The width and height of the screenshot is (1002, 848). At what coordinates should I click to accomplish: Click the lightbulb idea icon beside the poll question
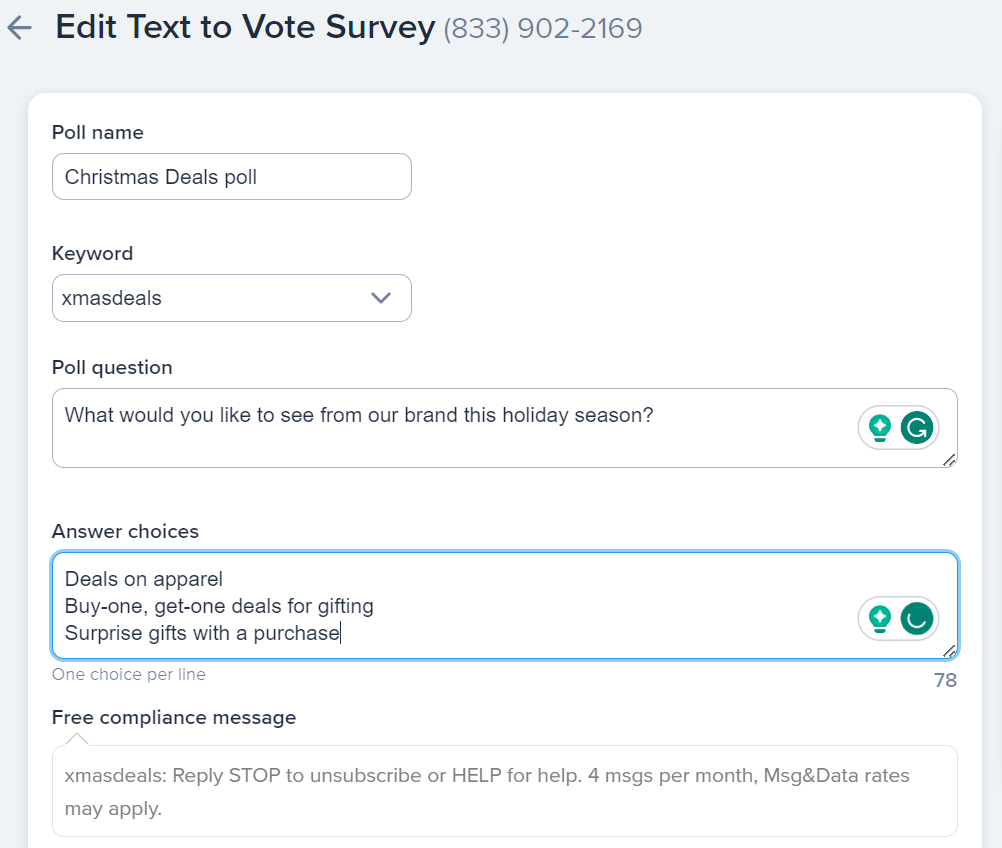point(878,427)
